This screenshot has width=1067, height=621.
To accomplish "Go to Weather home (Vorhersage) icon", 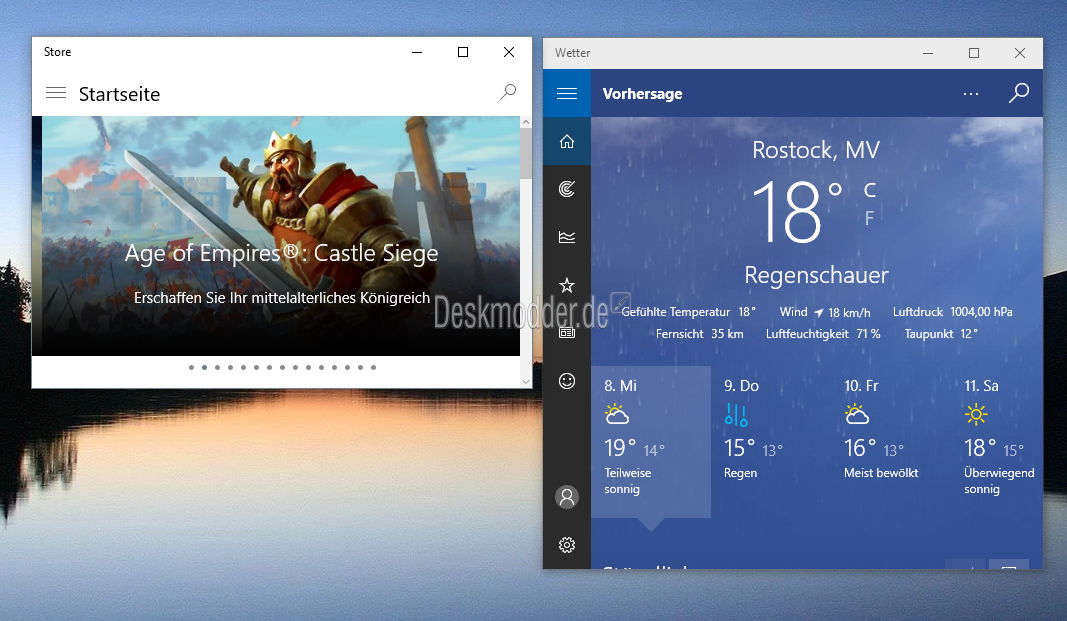I will pos(567,141).
